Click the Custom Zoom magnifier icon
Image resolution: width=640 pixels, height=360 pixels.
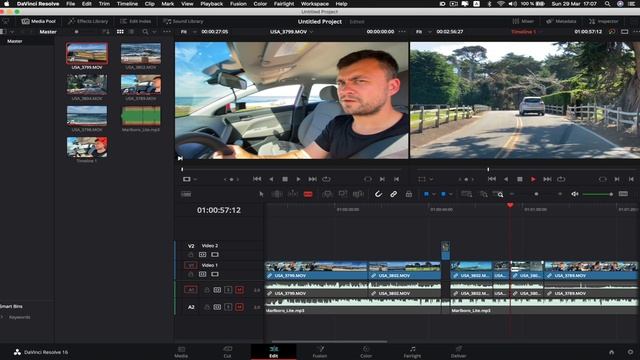498,194
